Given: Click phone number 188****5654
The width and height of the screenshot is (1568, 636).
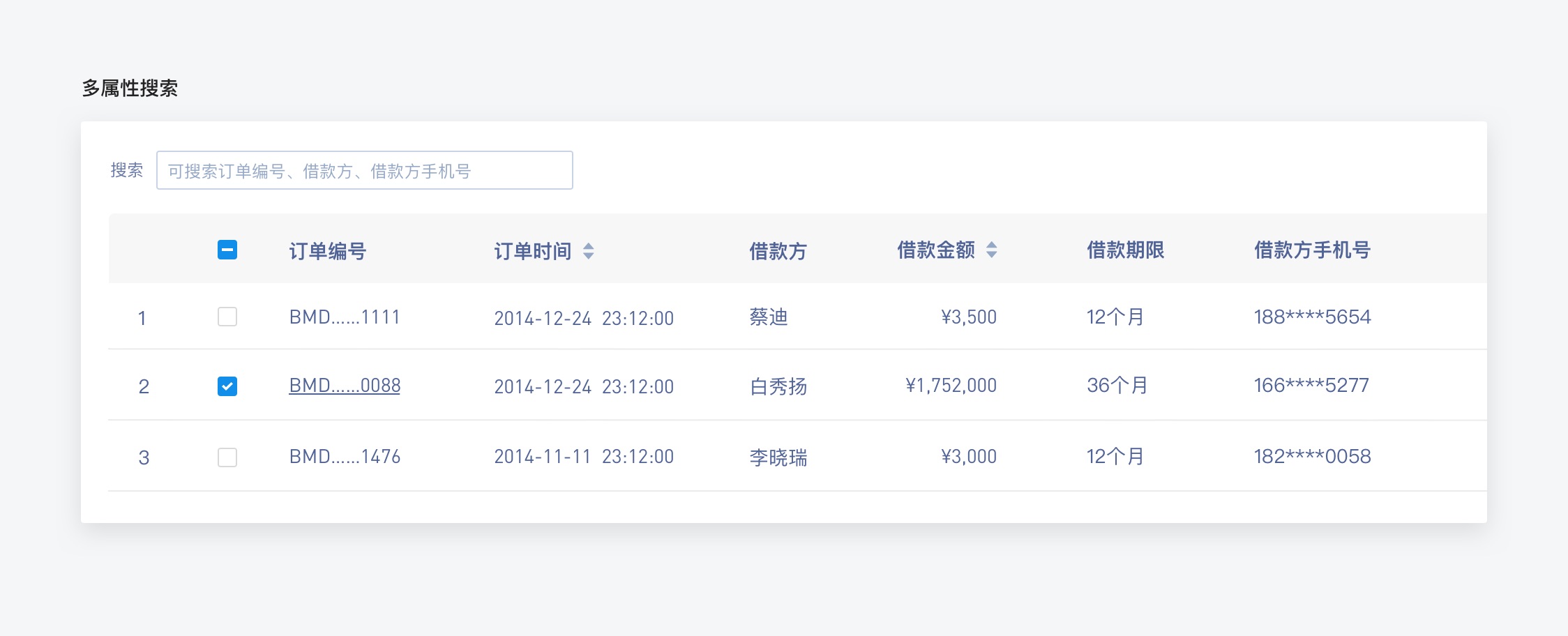Looking at the screenshot, I should click(1312, 317).
